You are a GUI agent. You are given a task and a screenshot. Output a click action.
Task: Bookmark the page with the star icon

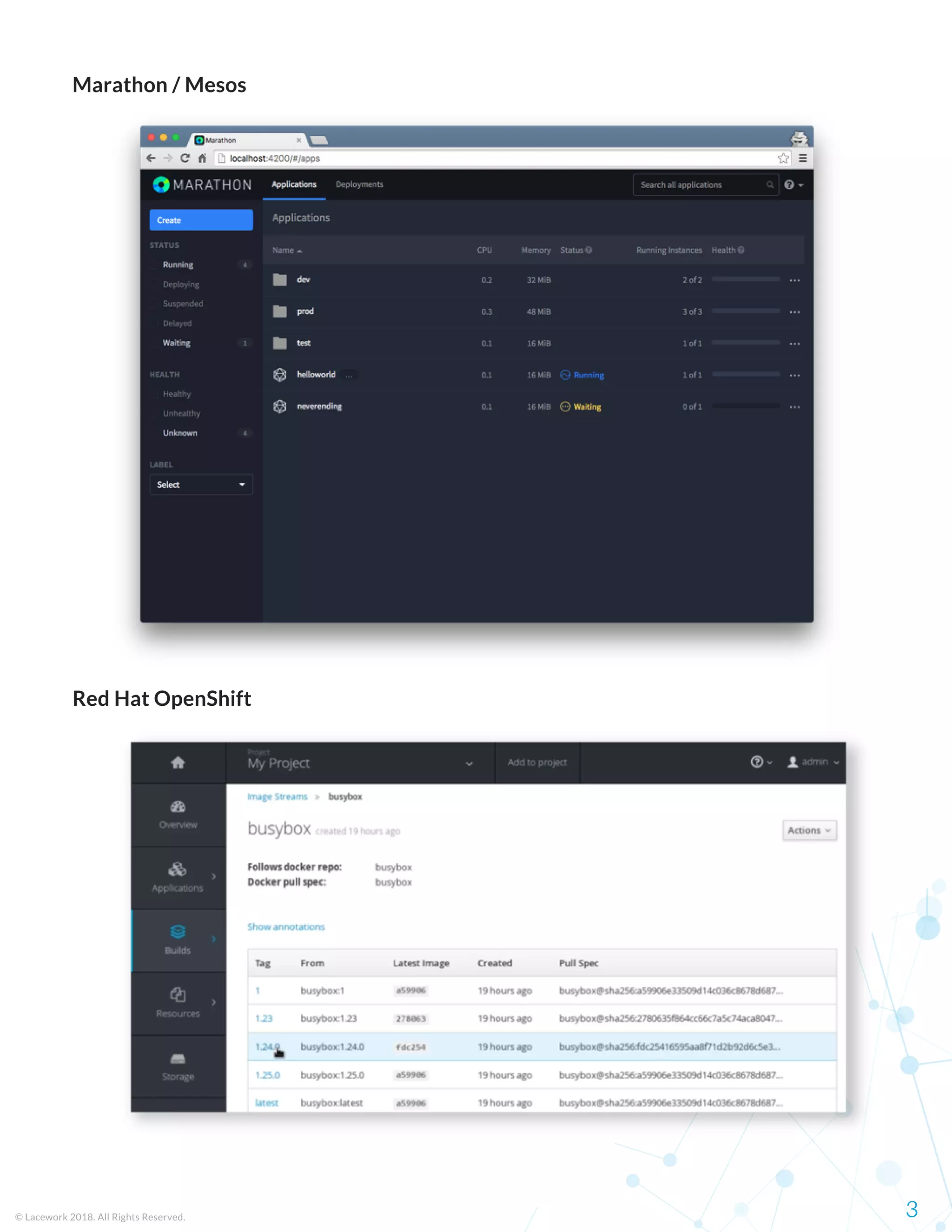(x=783, y=159)
